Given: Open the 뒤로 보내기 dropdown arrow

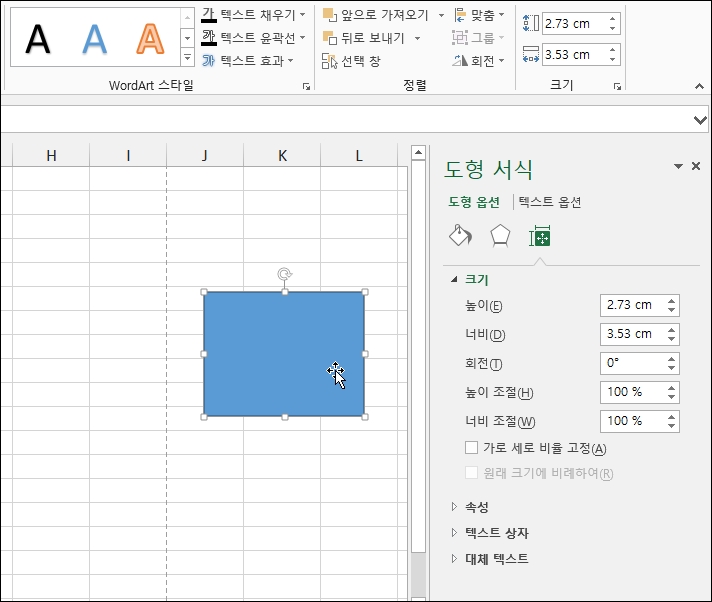Looking at the screenshot, I should click(417, 38).
